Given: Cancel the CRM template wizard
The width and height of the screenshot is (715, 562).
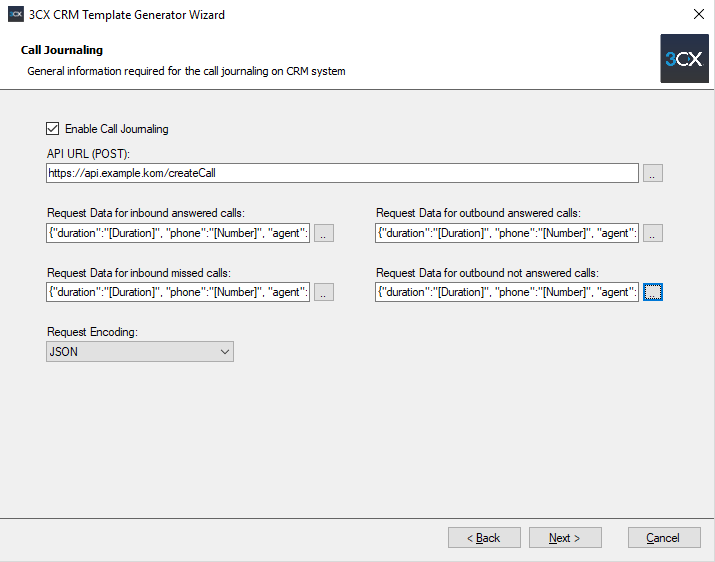Looking at the screenshot, I should pos(664,538).
